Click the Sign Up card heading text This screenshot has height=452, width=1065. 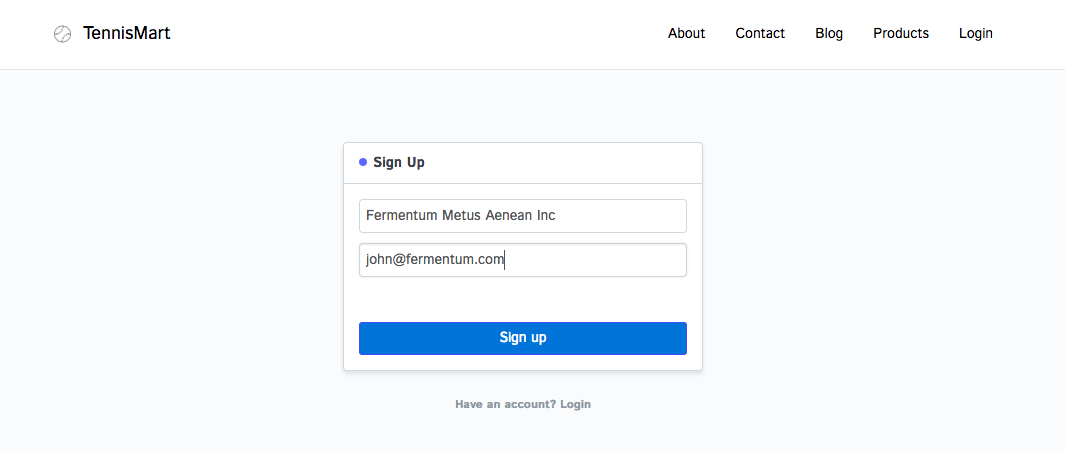tap(399, 162)
